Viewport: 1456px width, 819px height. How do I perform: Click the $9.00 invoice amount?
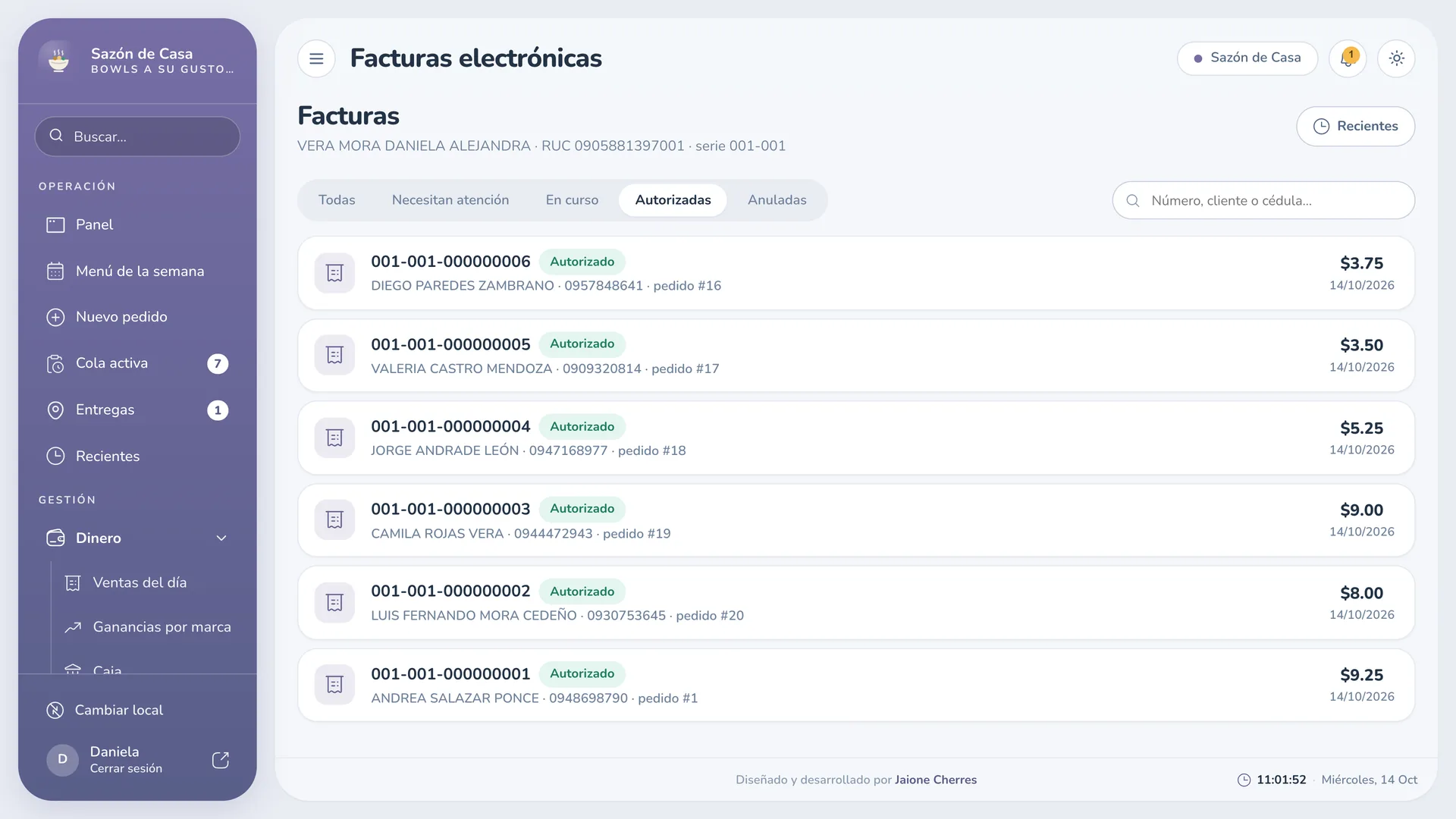[x=1361, y=510]
